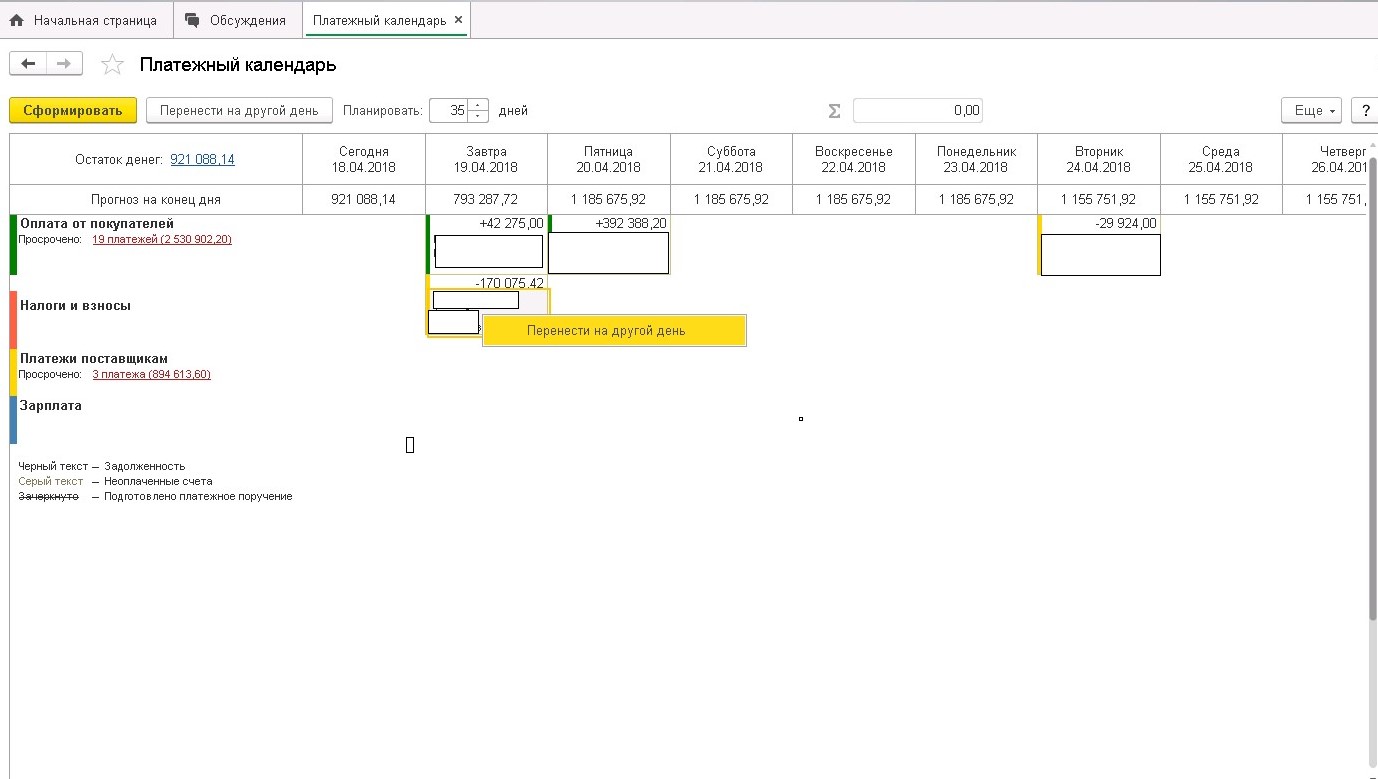
Task: Click forecast value 793 287,72
Action: coord(486,199)
